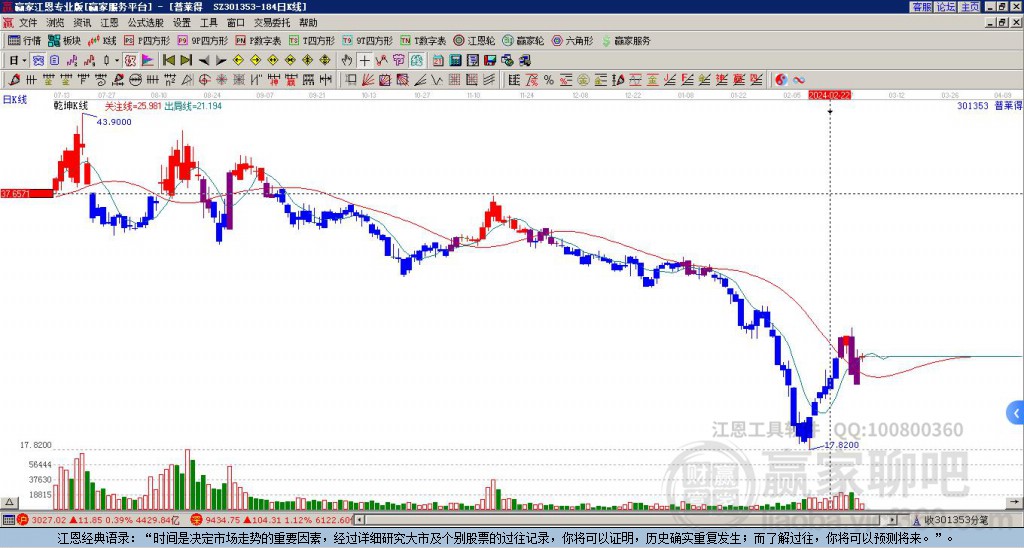Select the red fan lines tool
The height and width of the screenshot is (548, 1024).
click(368, 80)
